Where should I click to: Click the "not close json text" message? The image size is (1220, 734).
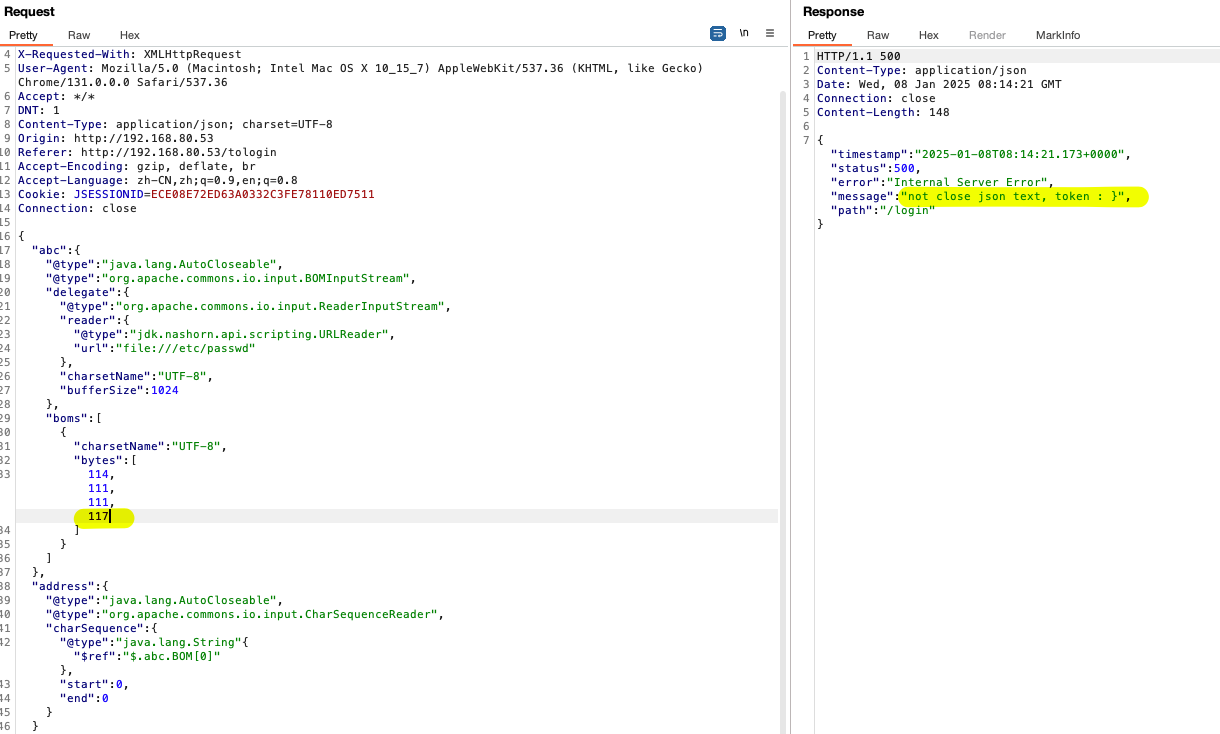1013,196
